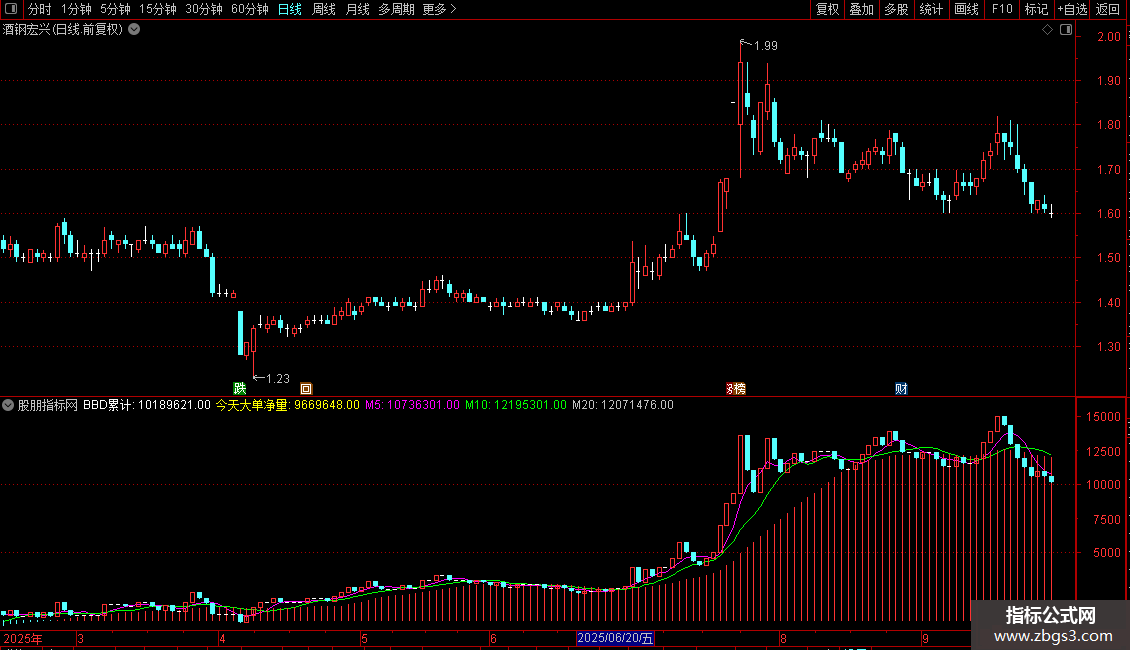Viewport: 1130px width, 650px height.
Task: Switch to the 分时 chart
Action: point(40,9)
